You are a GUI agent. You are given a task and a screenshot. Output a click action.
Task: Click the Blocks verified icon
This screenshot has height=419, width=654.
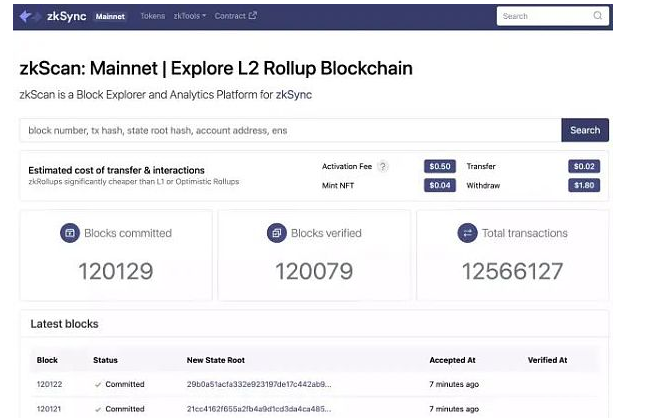(277, 233)
